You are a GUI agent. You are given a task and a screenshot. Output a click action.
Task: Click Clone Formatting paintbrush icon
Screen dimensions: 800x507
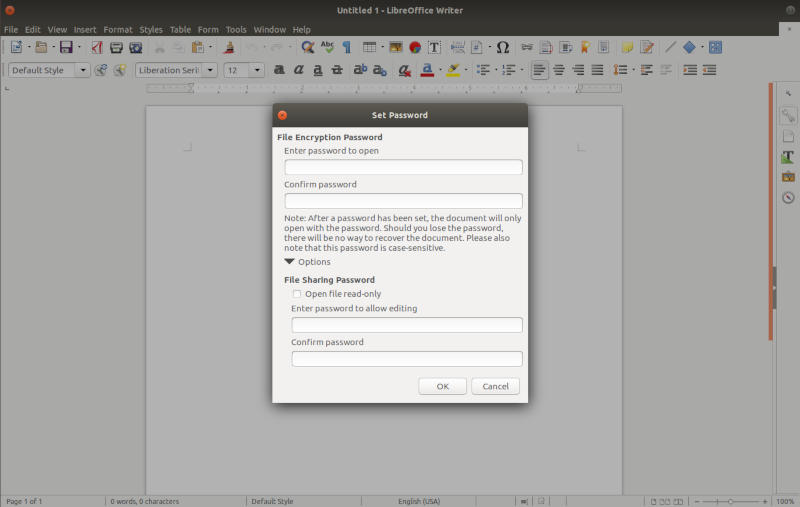pyautogui.click(x=229, y=47)
